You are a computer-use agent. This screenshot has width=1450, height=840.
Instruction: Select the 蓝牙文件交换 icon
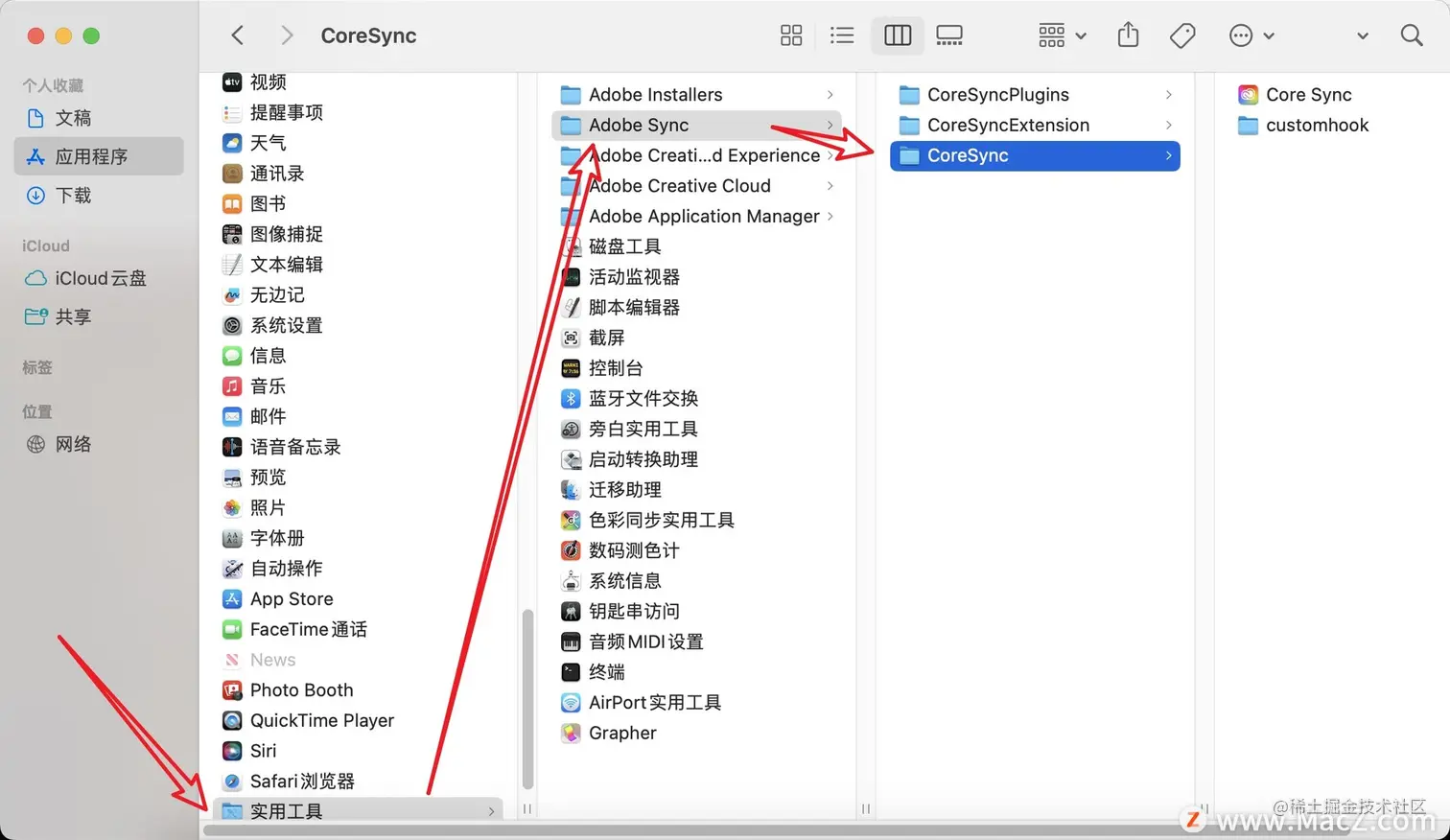[571, 399]
